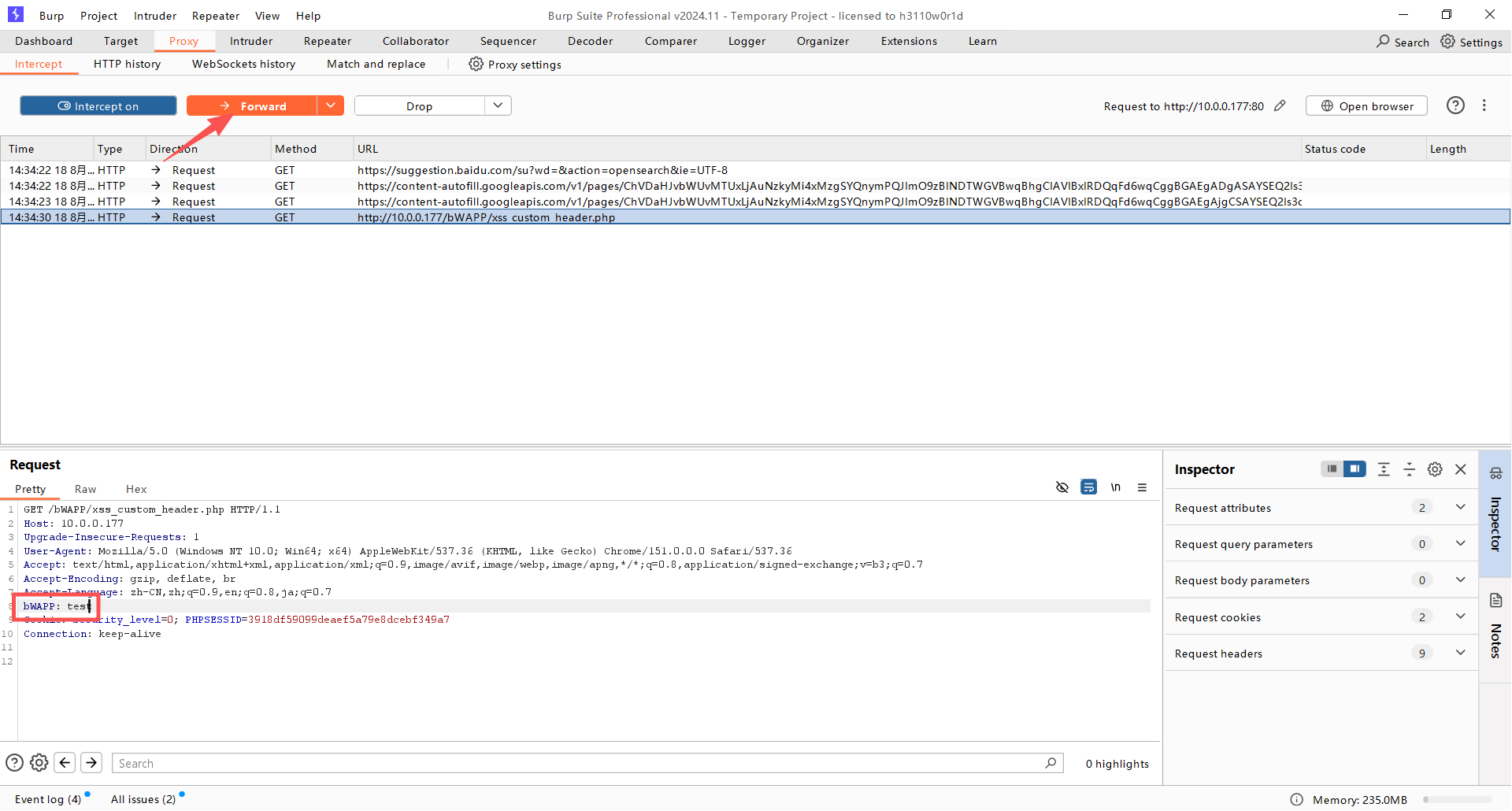Image resolution: width=1512 pixels, height=811 pixels.
Task: Open the View menu
Action: pos(267,16)
